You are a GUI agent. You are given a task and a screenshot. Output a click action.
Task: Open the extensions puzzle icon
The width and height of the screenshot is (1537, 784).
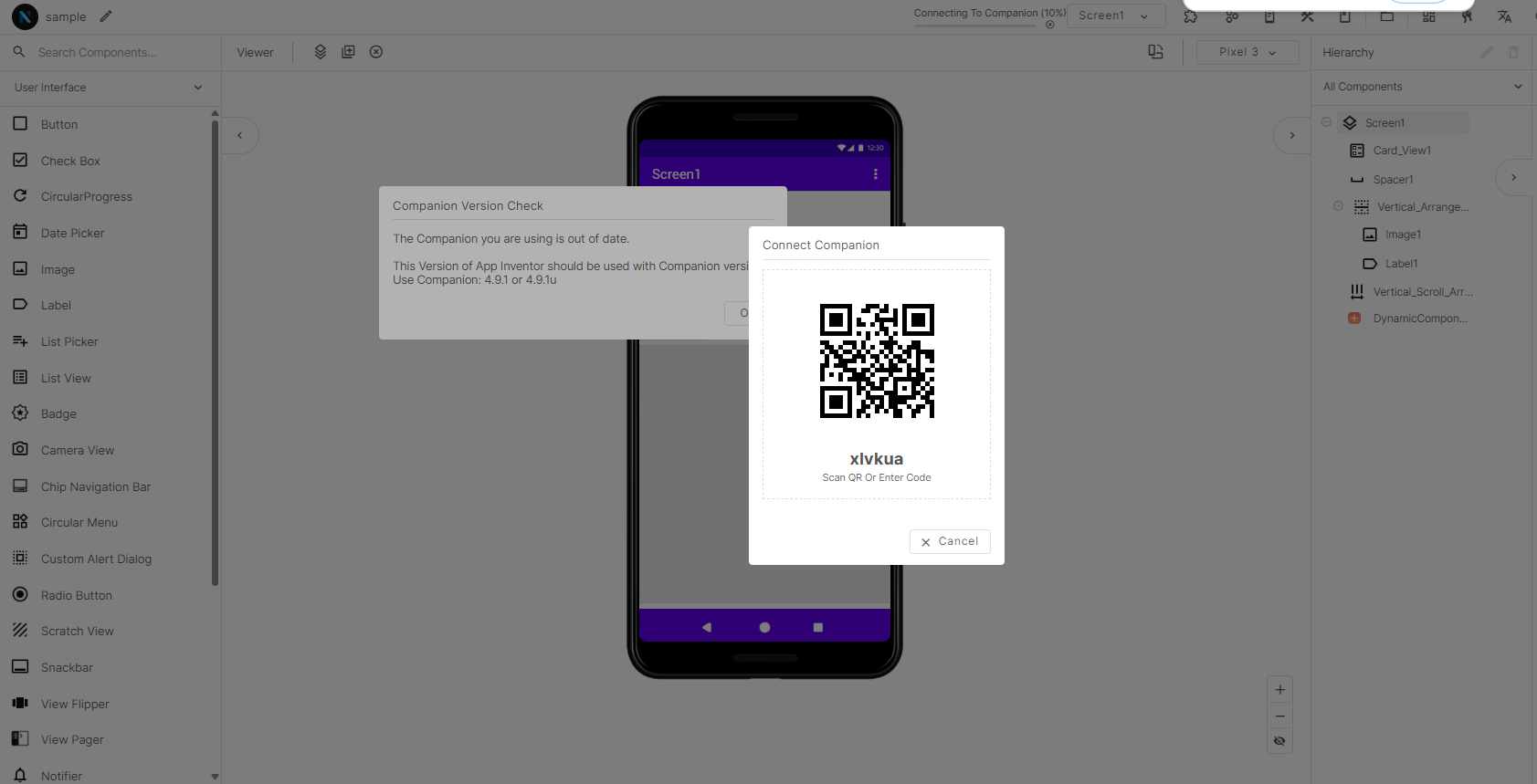coord(1191,16)
